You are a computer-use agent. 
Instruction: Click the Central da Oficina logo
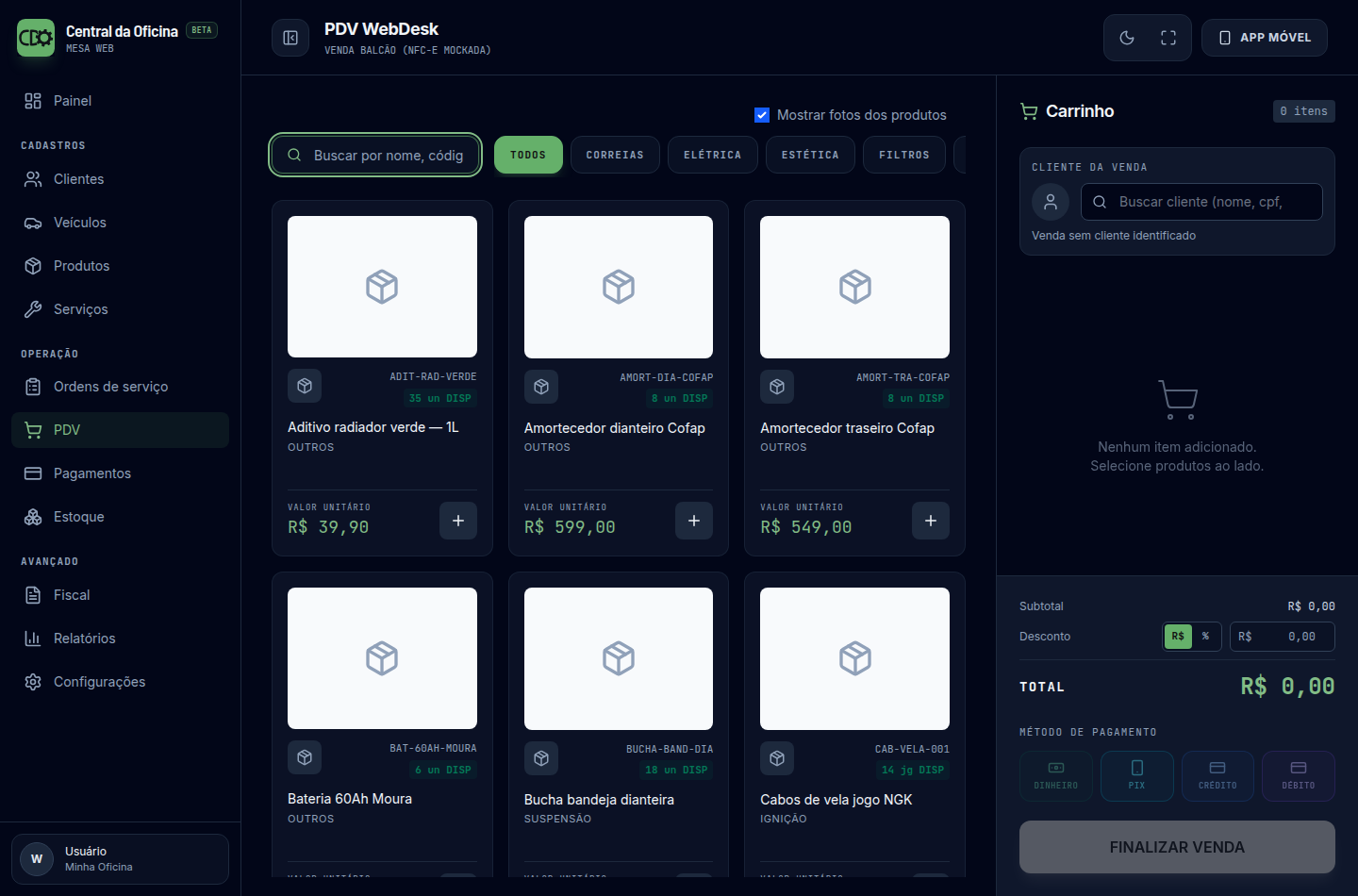[36, 38]
